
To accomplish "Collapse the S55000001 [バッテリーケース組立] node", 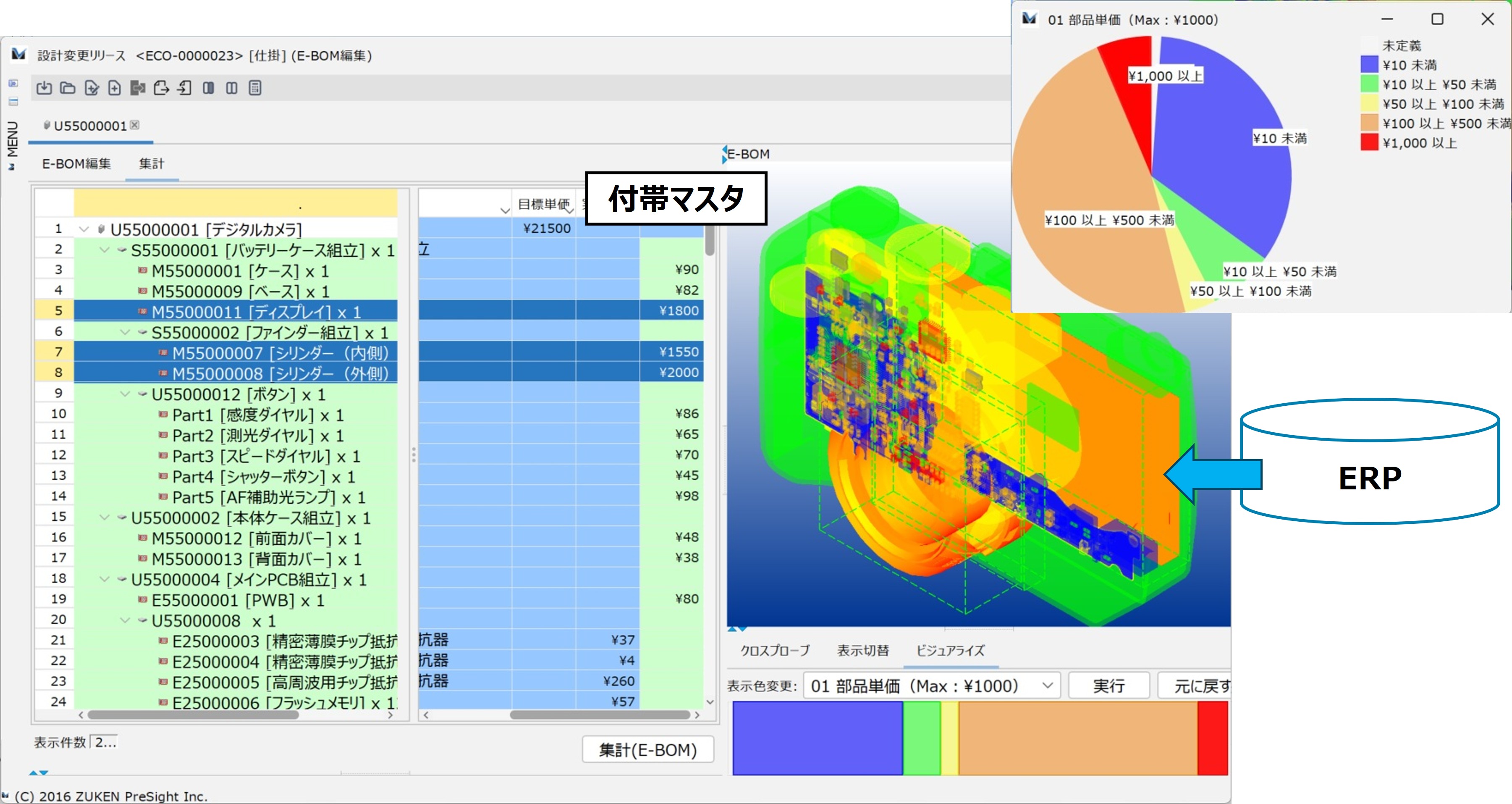I will pyautogui.click(x=105, y=250).
